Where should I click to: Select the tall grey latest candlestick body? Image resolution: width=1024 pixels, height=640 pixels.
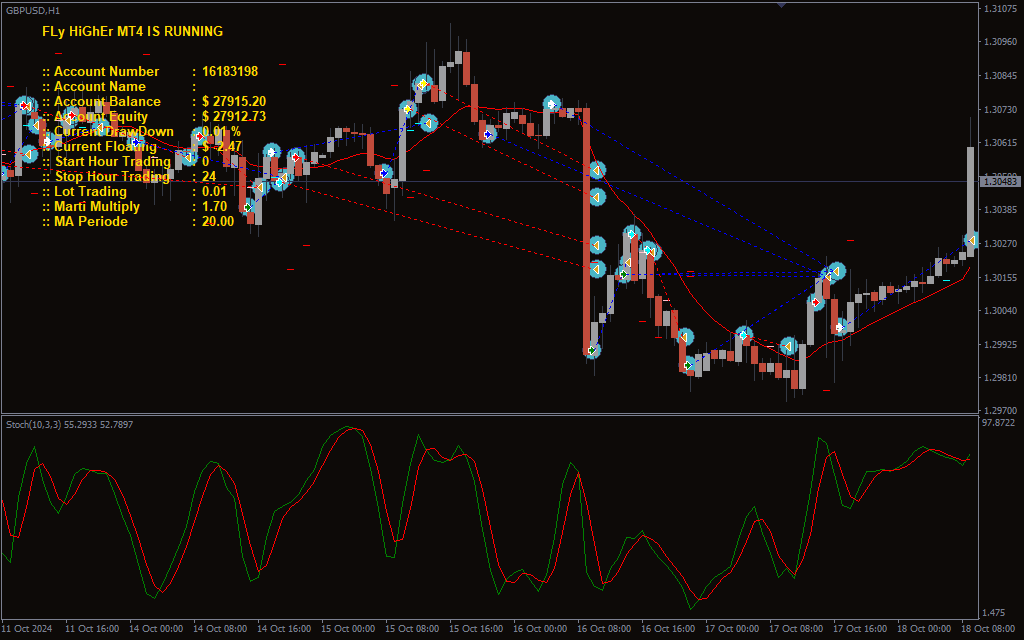pos(970,195)
